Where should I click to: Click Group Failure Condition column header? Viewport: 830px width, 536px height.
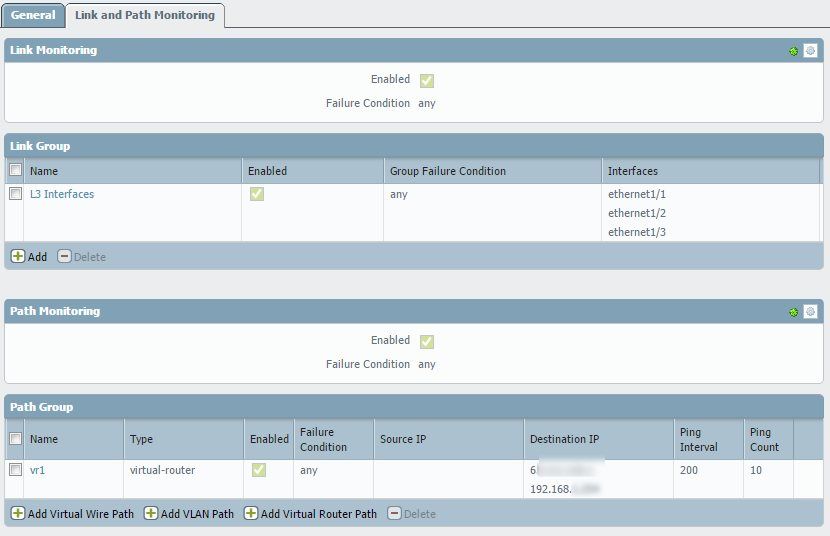click(x=493, y=171)
